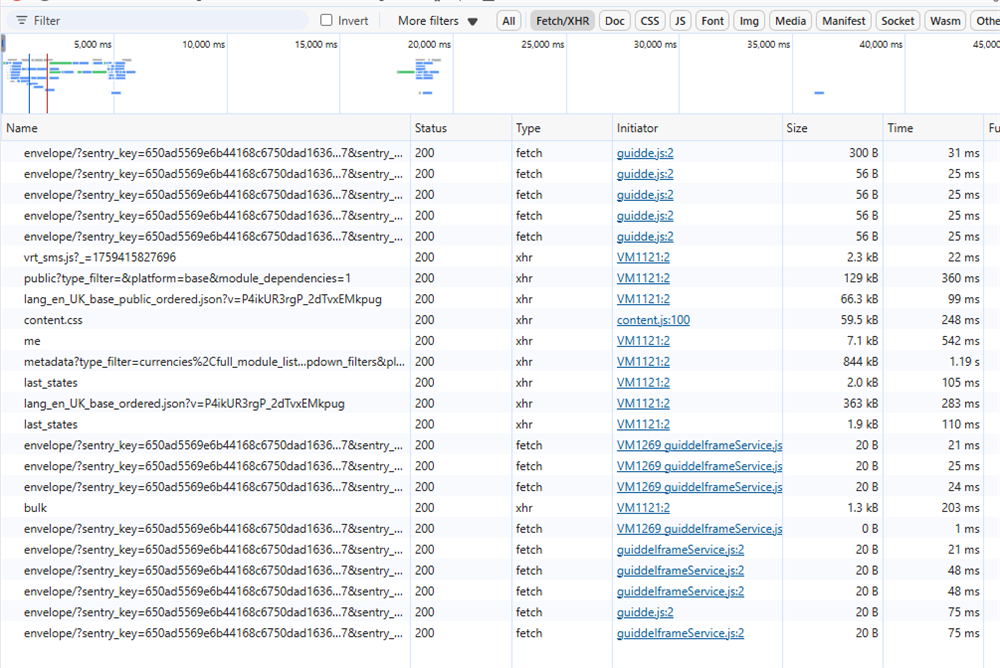Sort requests by Name column header

point(21,128)
